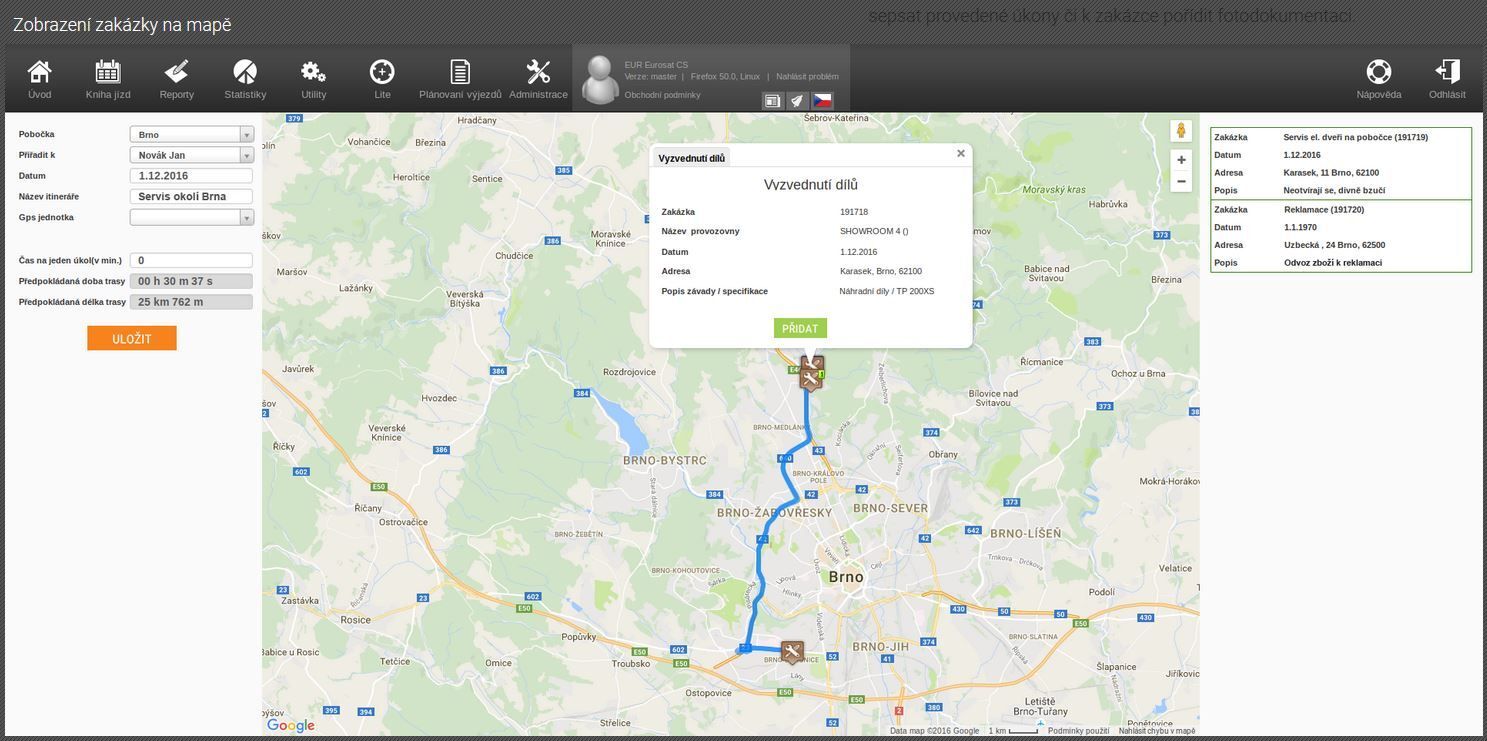Screen dimensions: 1487x741
Task: Click the Datum input showing 1.12.2016
Action: (x=190, y=174)
